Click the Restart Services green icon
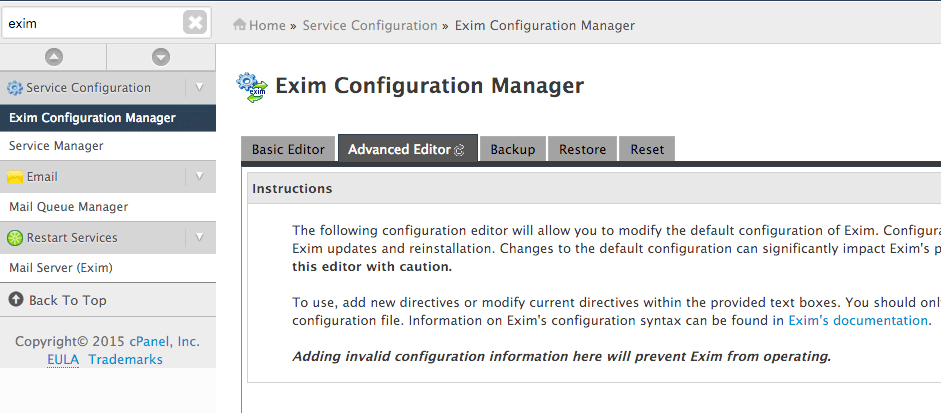The image size is (941, 413). point(15,238)
